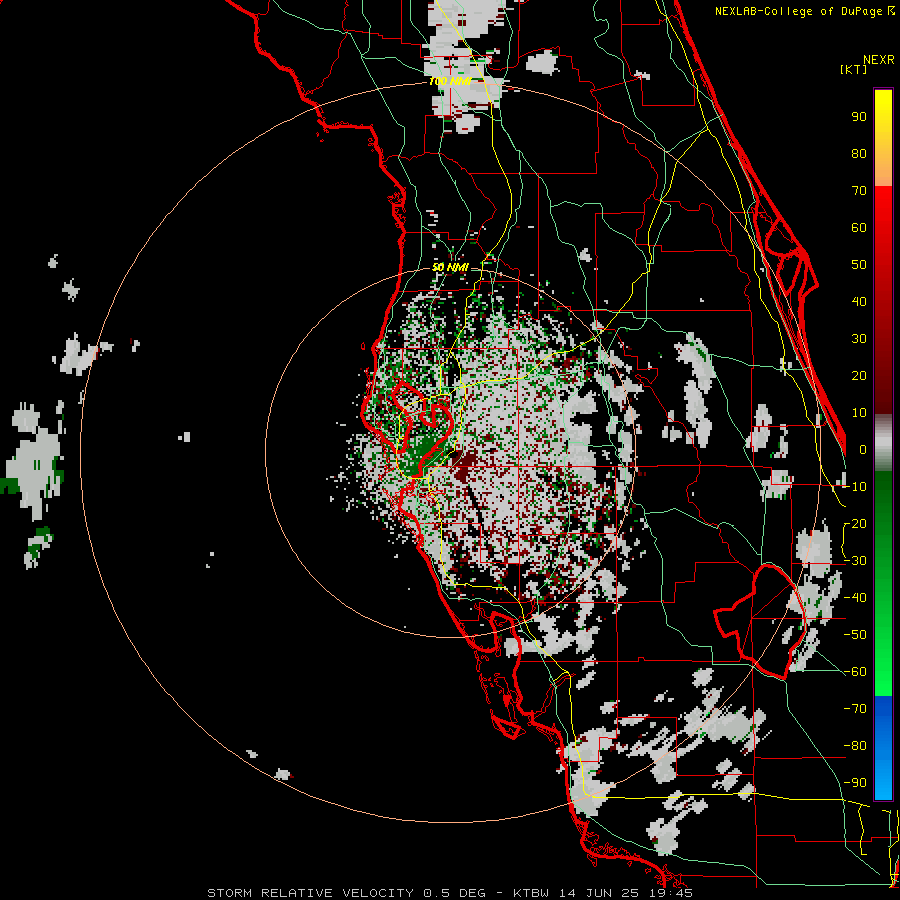The height and width of the screenshot is (900, 900).
Task: Click the negative 80 scale label
Action: click(855, 746)
